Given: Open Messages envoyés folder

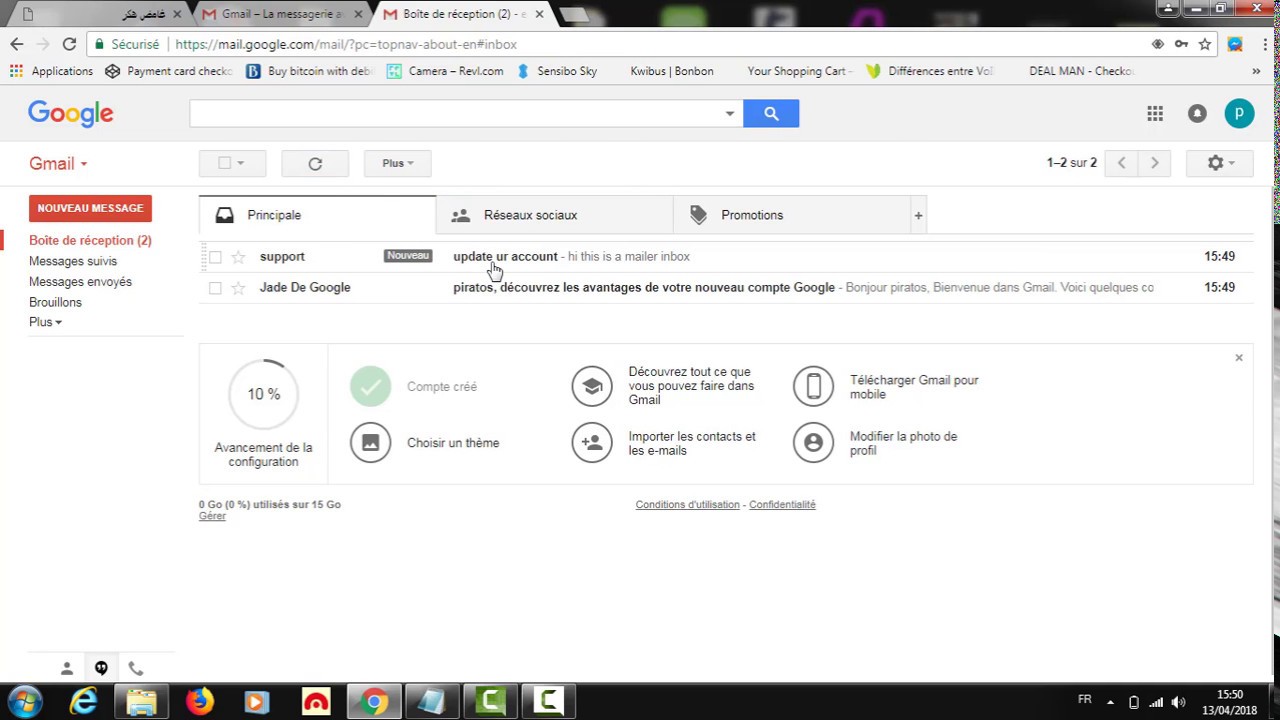Looking at the screenshot, I should pos(80,282).
